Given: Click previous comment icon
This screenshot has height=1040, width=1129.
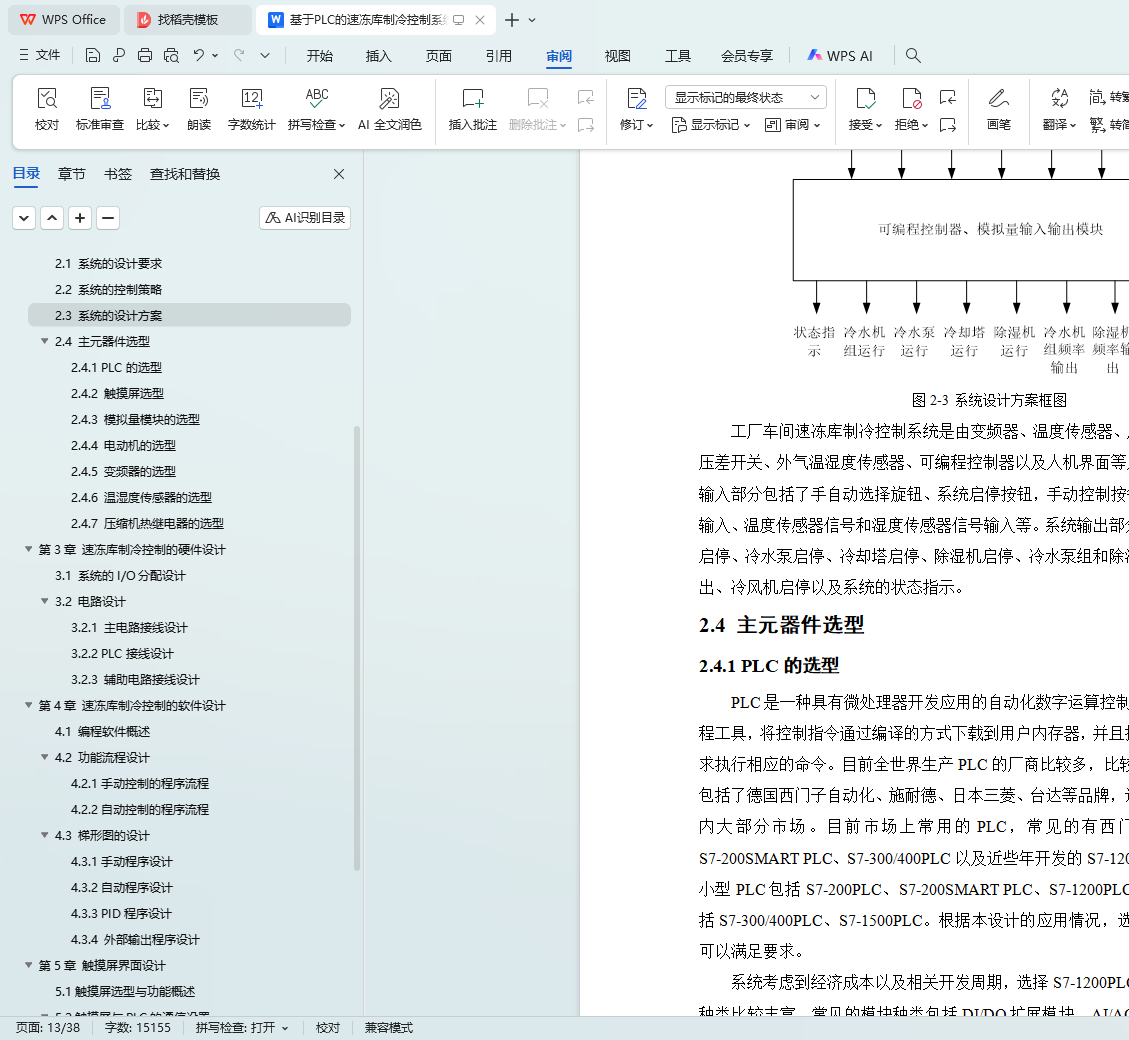Looking at the screenshot, I should tap(586, 97).
